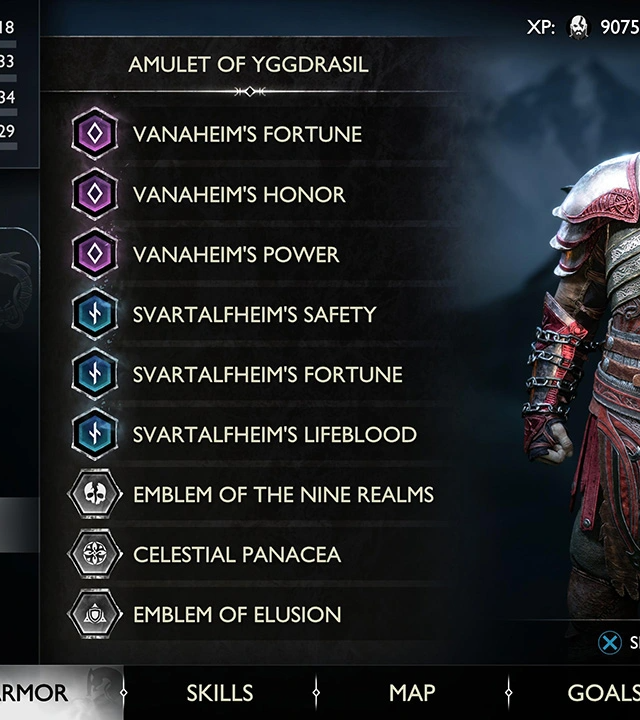The height and width of the screenshot is (720, 640).
Task: Choose the Emblem of Elusion shield icon
Action: tap(95, 614)
